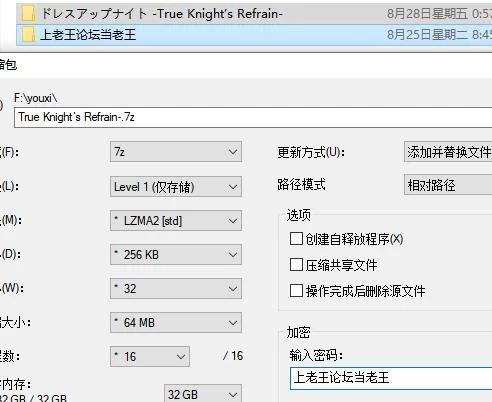Click folder name ドレスアップナイト -True Knight's Refrain-
Image resolution: width=492 pixels, height=402 pixels.
pos(162,14)
